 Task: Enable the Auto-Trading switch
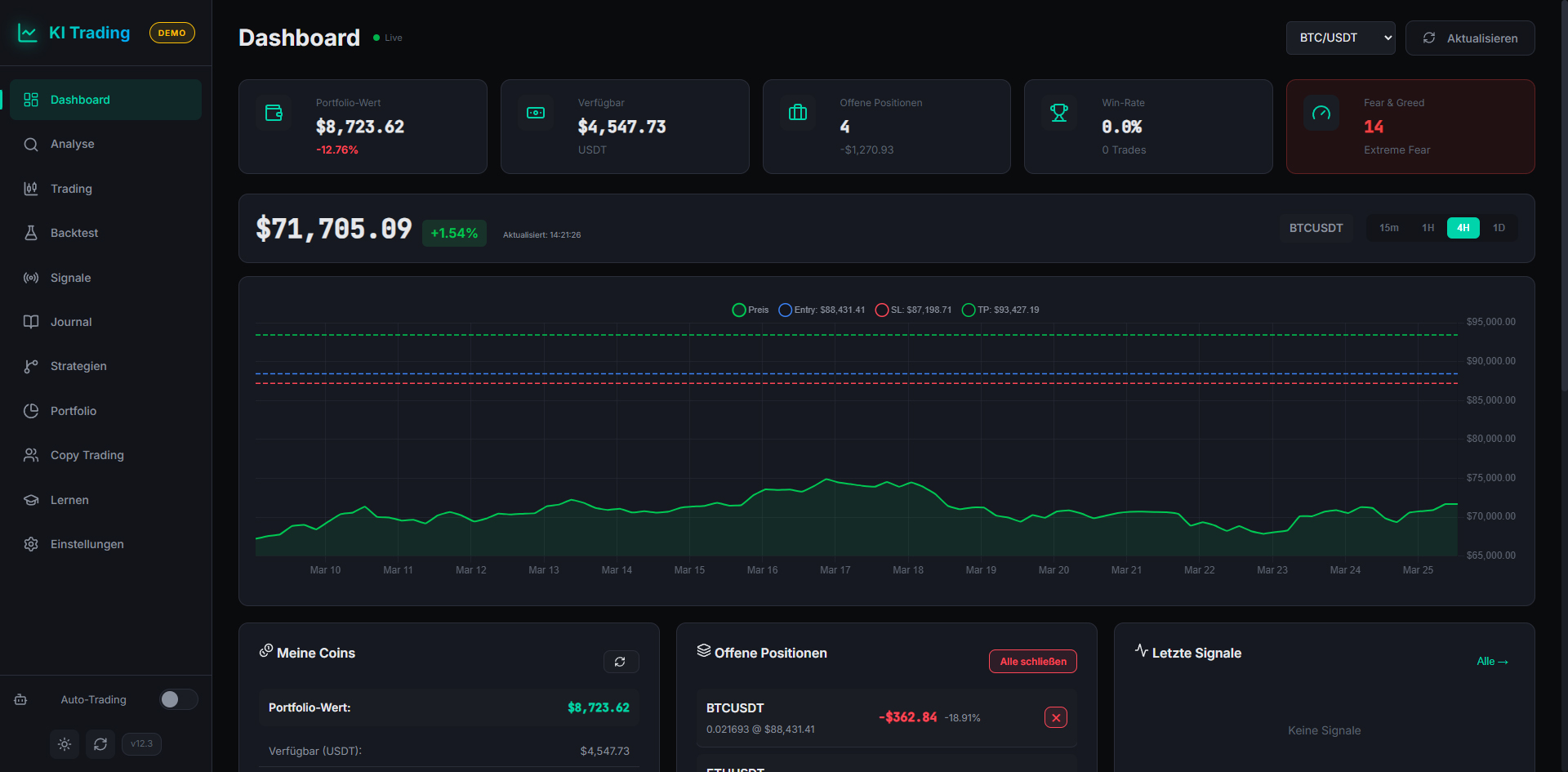(179, 699)
